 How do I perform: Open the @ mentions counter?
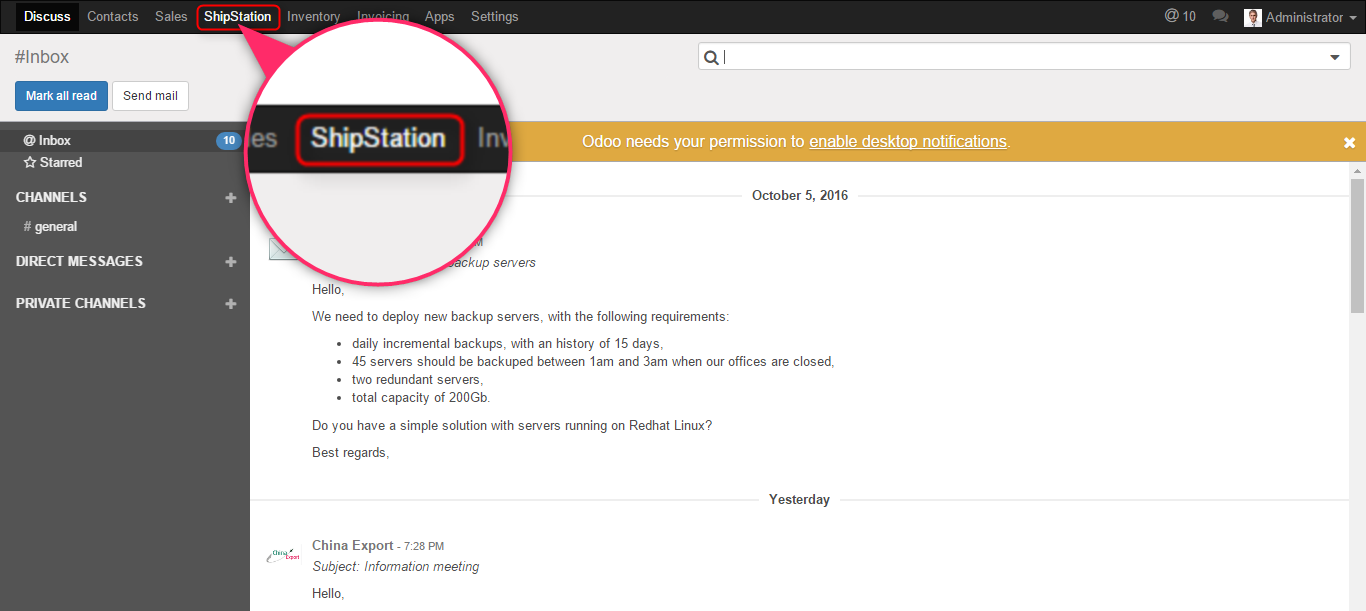click(1180, 17)
